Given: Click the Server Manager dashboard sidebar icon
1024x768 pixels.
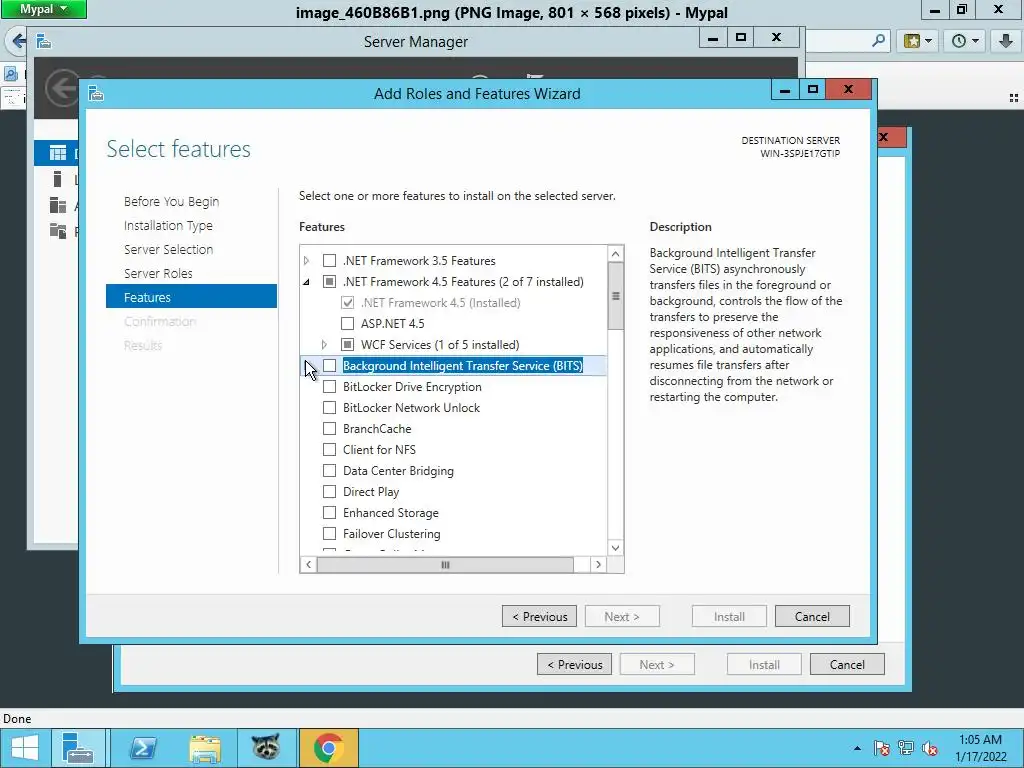Looking at the screenshot, I should (57, 153).
